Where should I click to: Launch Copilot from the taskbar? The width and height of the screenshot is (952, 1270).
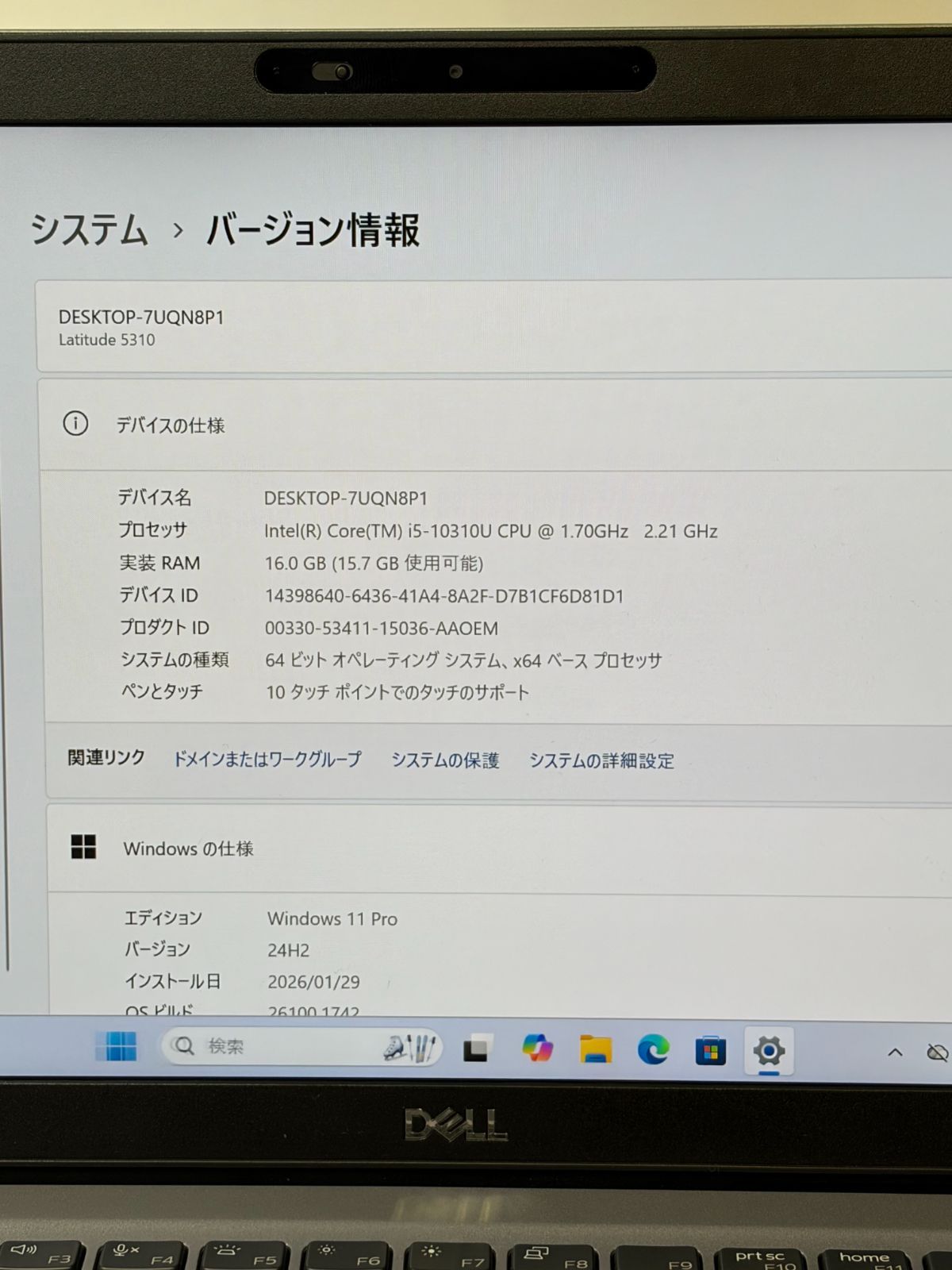tap(537, 1049)
